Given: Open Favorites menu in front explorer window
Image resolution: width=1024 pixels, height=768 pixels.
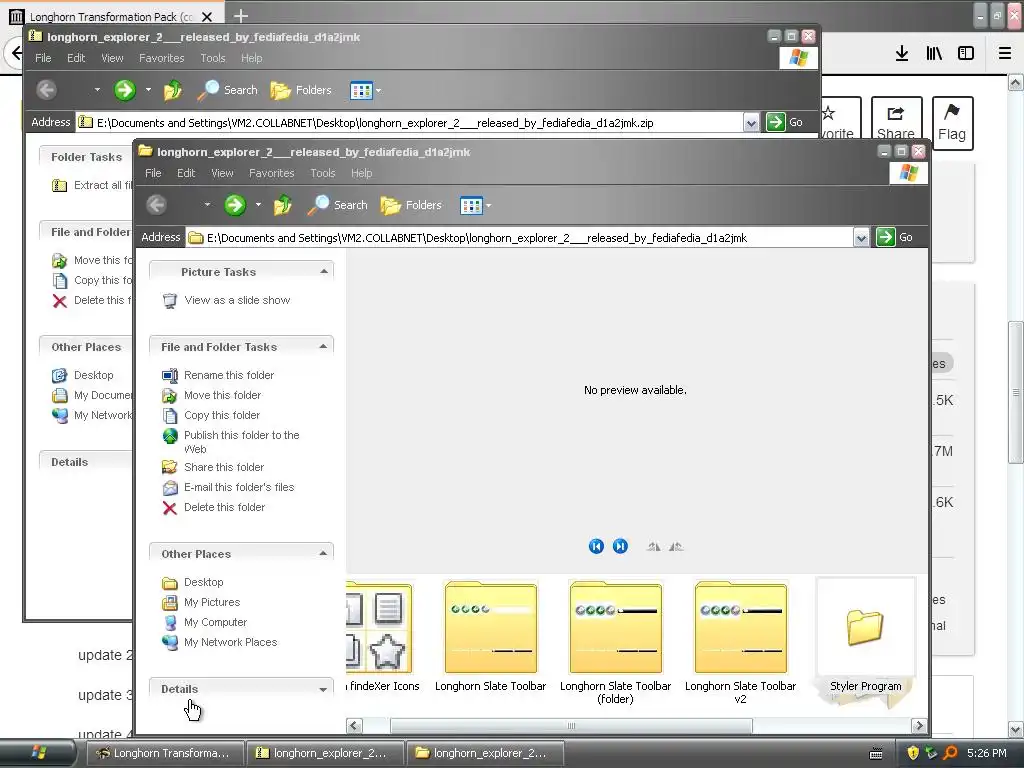Looking at the screenshot, I should (272, 173).
